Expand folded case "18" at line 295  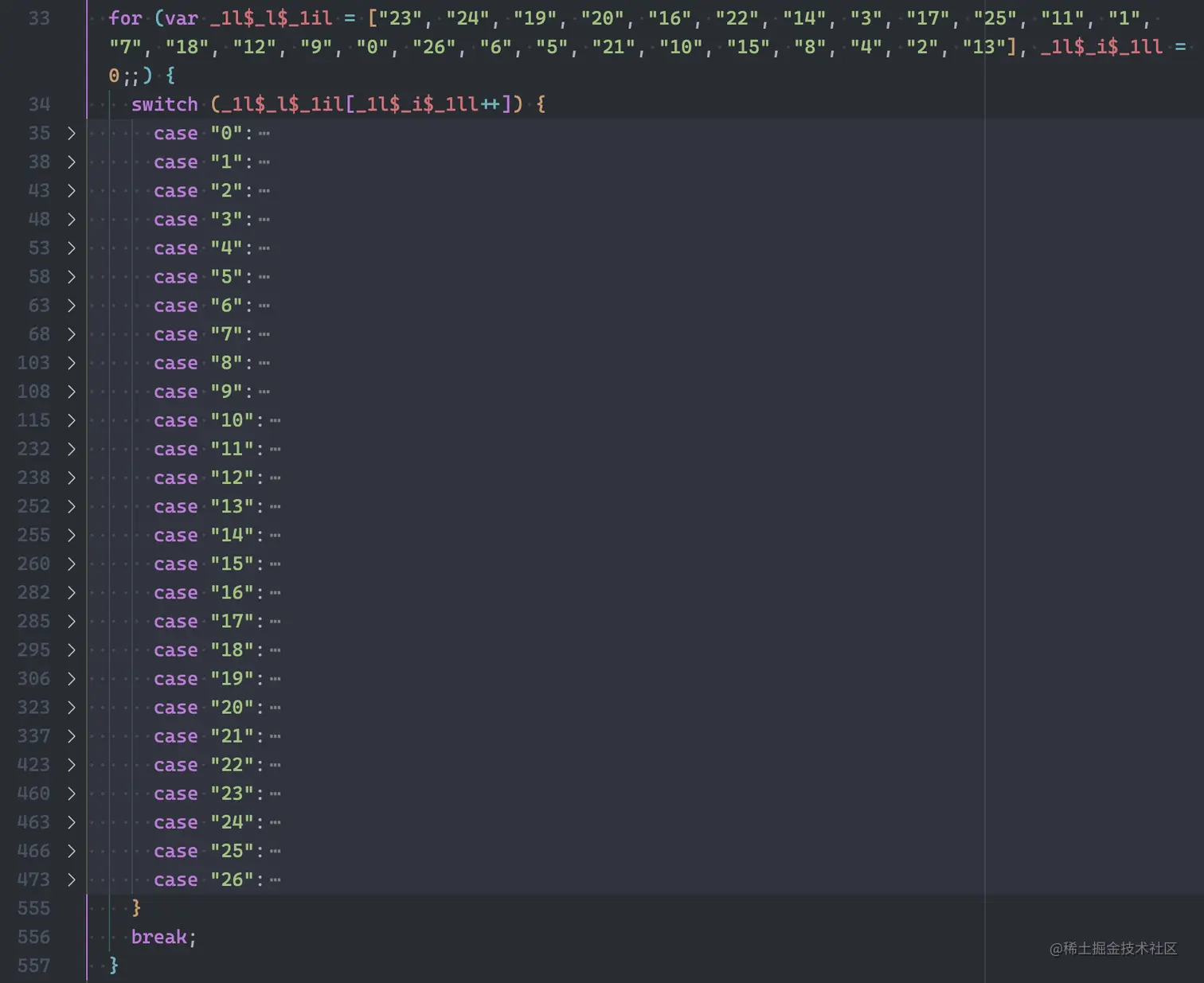(x=71, y=649)
